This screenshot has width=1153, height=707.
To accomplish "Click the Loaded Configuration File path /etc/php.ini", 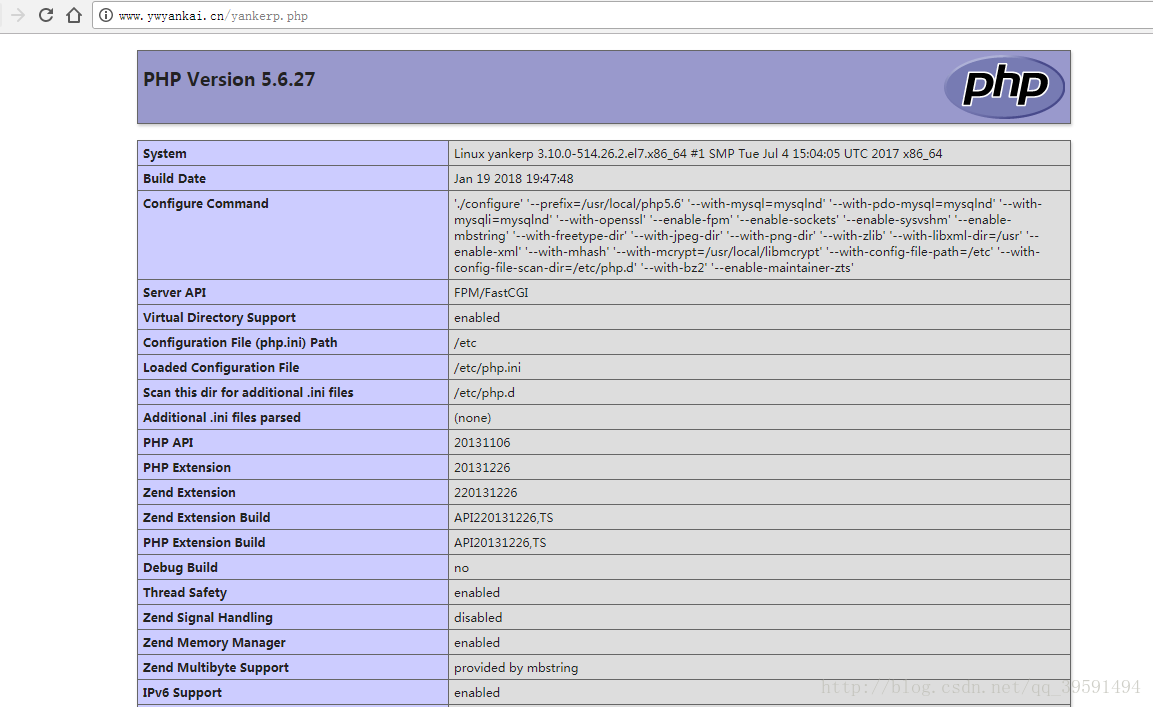I will pyautogui.click(x=487, y=368).
